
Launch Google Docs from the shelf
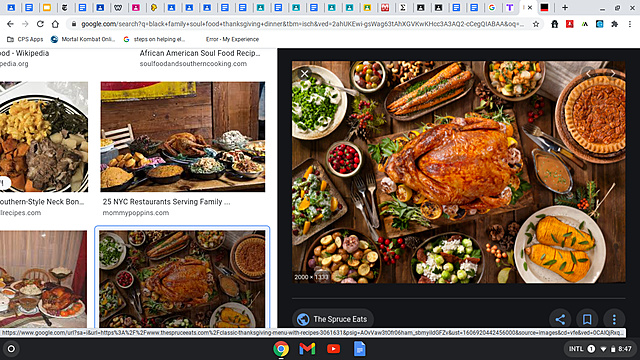click(x=360, y=349)
